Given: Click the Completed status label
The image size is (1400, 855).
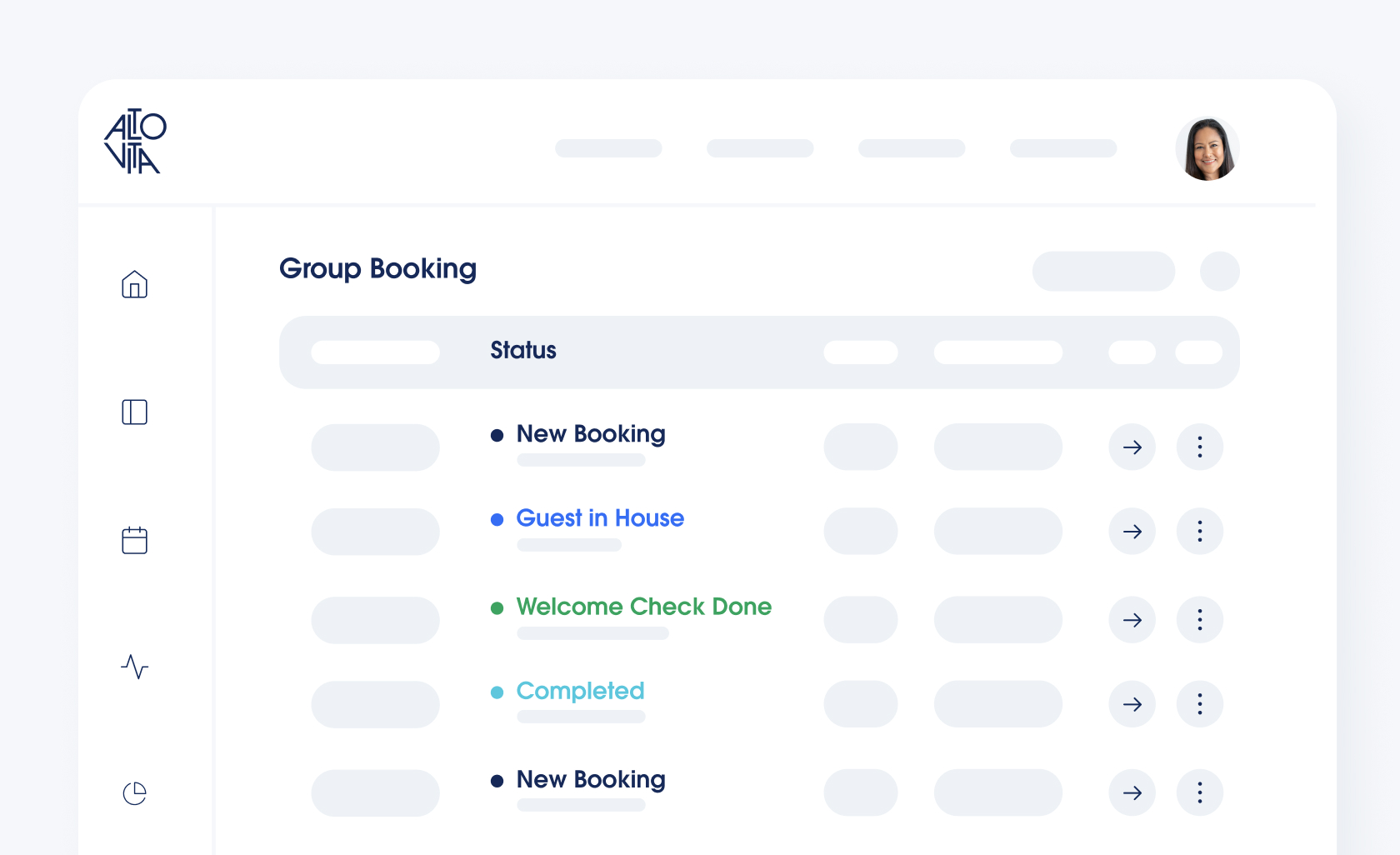Looking at the screenshot, I should pos(580,691).
